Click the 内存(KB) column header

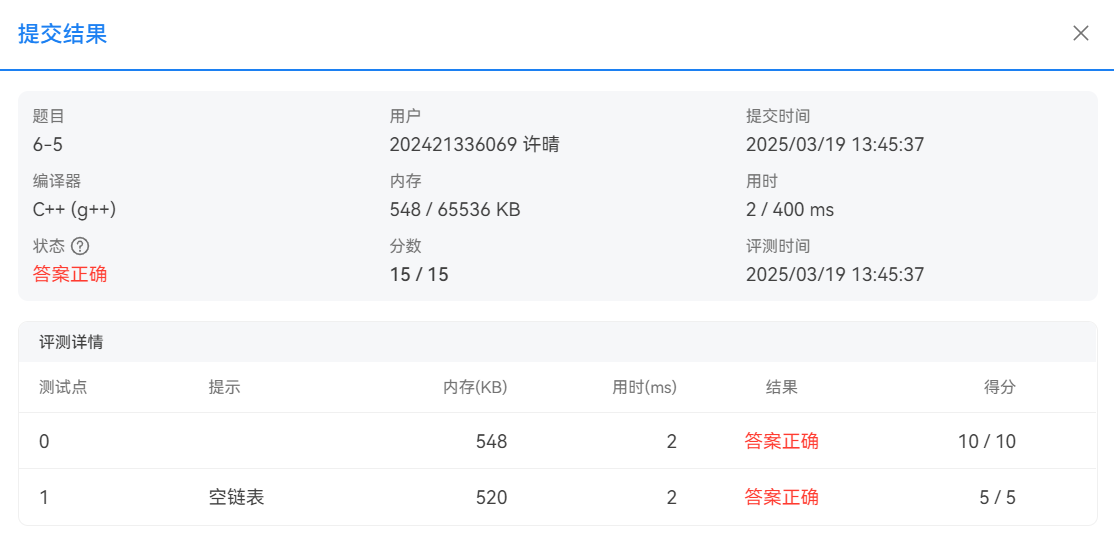click(x=475, y=387)
